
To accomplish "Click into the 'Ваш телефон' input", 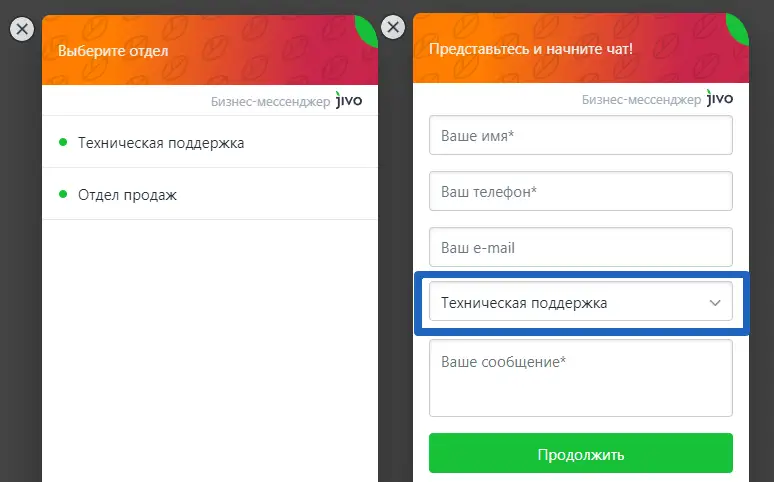I will click(x=580, y=191).
